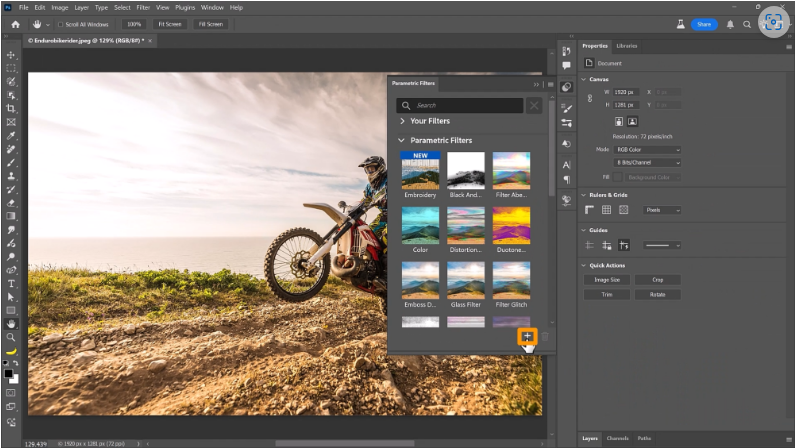Set canvas to portrait orientation

(x=619, y=122)
